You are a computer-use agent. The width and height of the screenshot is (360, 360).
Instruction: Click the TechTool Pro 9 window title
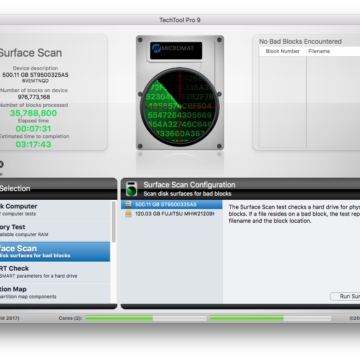pos(180,20)
